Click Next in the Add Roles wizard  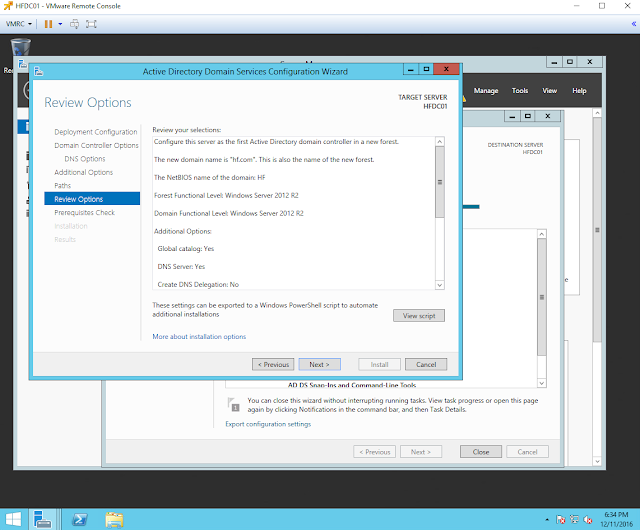click(421, 452)
